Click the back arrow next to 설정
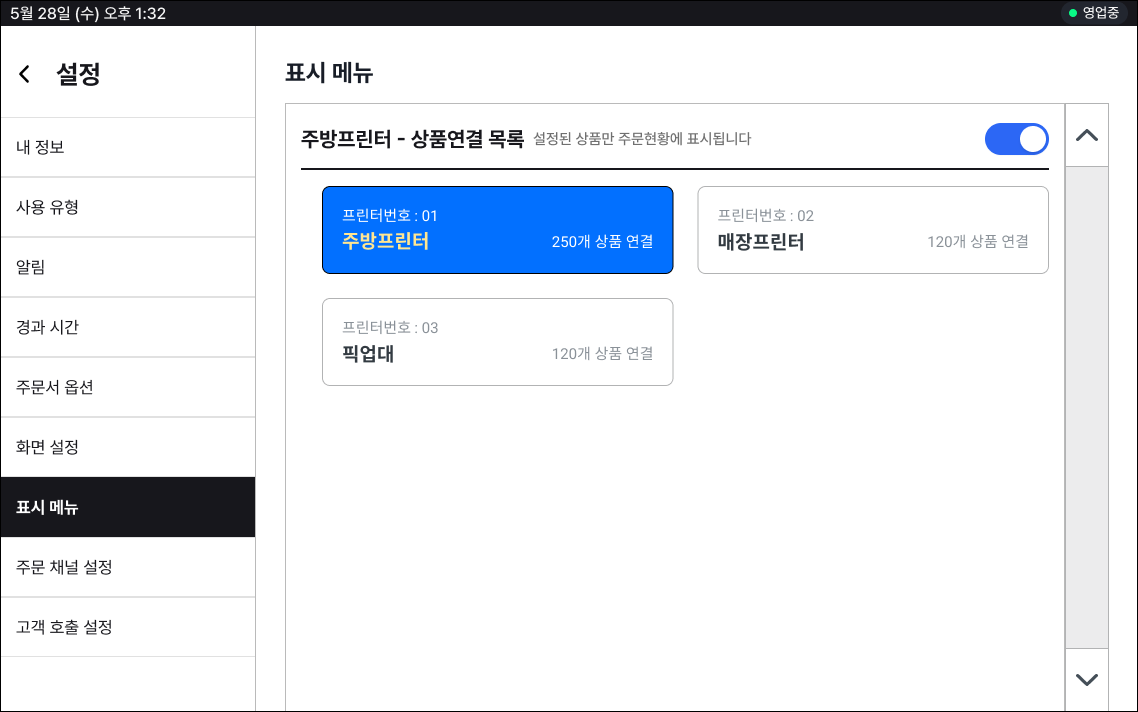Viewport: 1138px width, 712px height. click(25, 74)
